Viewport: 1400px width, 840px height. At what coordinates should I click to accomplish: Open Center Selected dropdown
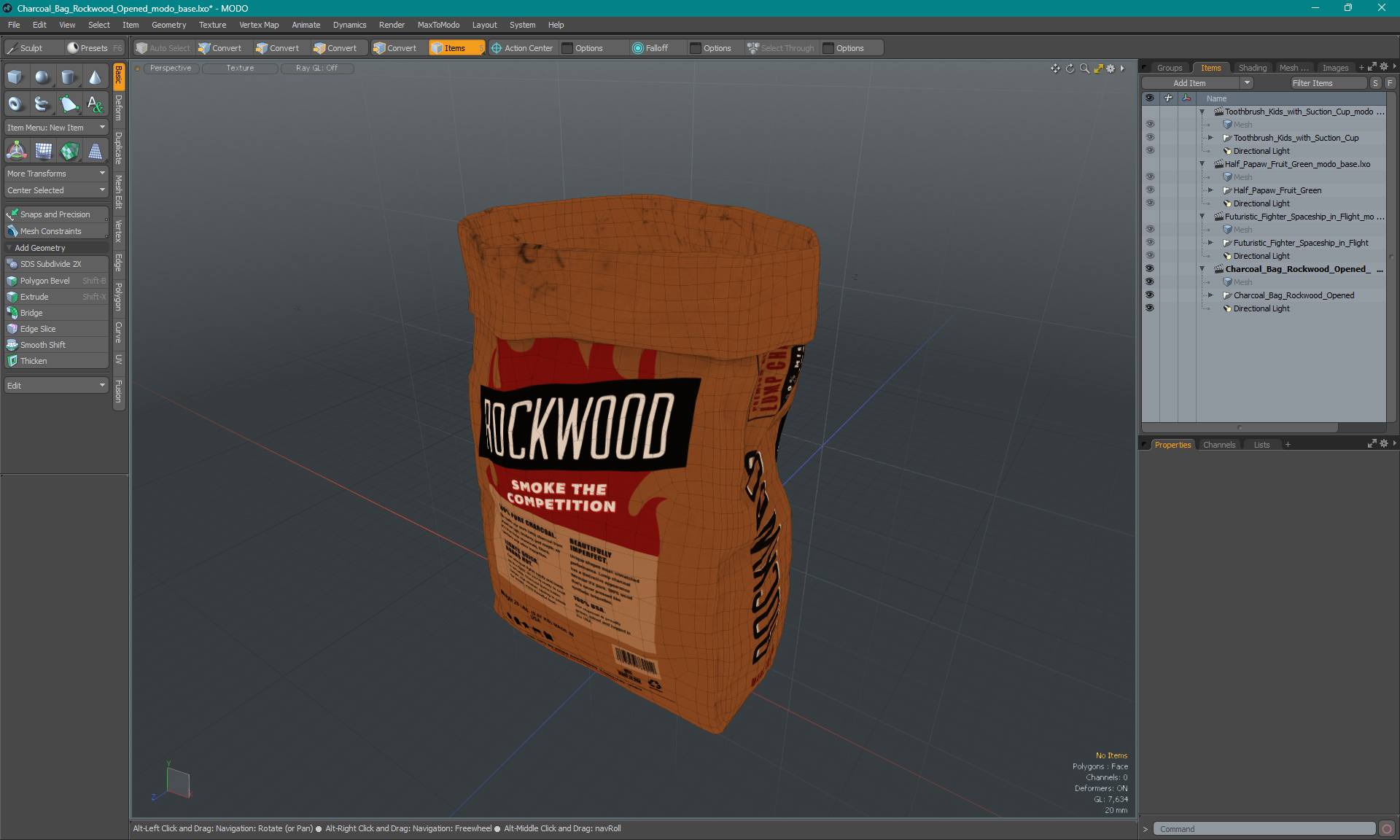click(56, 190)
